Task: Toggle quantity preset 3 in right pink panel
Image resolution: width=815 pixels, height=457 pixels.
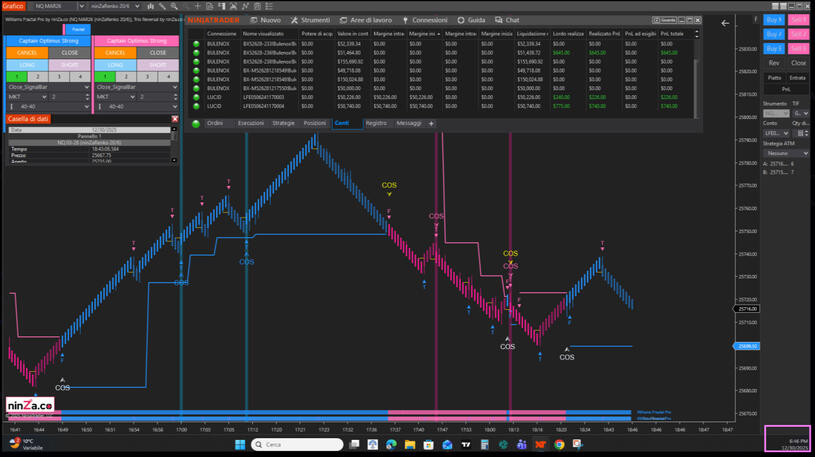Action: (x=147, y=76)
